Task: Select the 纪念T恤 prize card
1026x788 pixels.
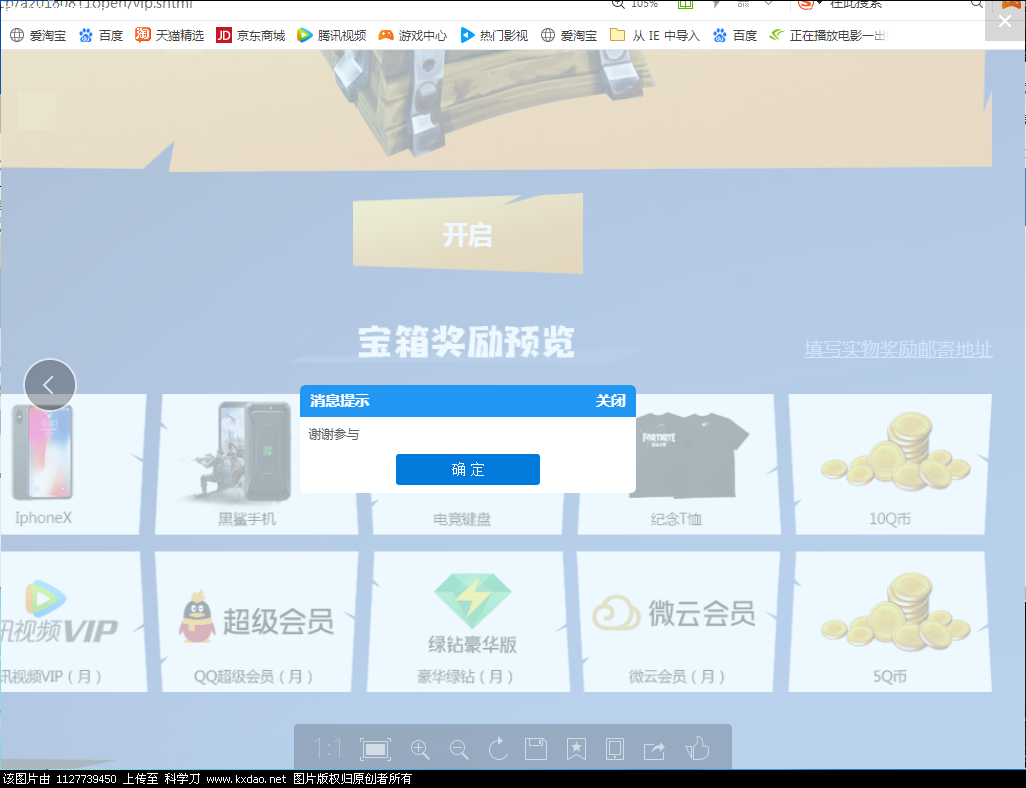Action: pos(679,464)
